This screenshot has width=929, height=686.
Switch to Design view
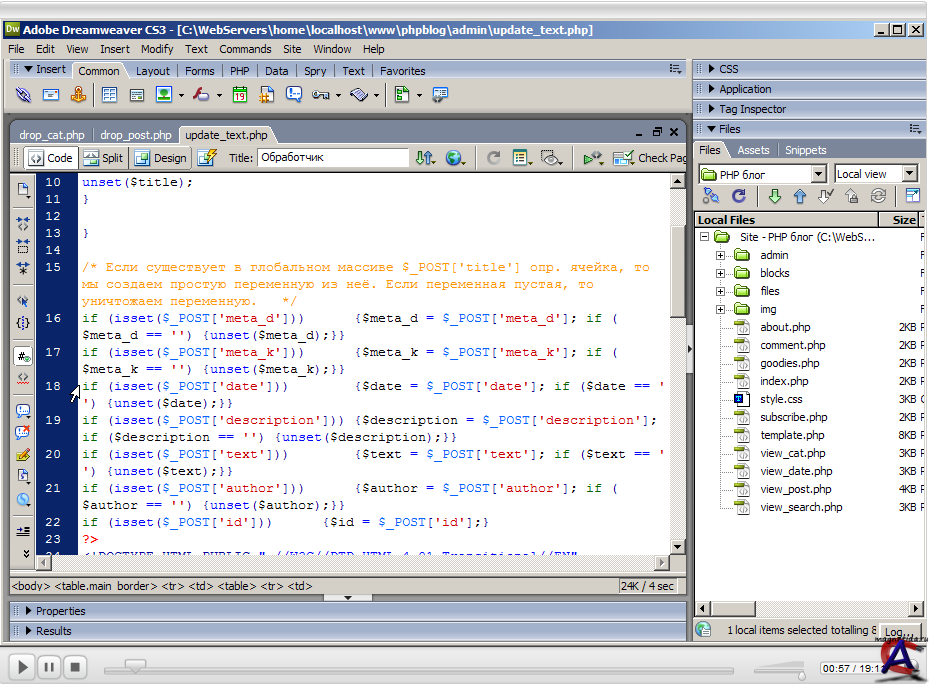(x=160, y=158)
